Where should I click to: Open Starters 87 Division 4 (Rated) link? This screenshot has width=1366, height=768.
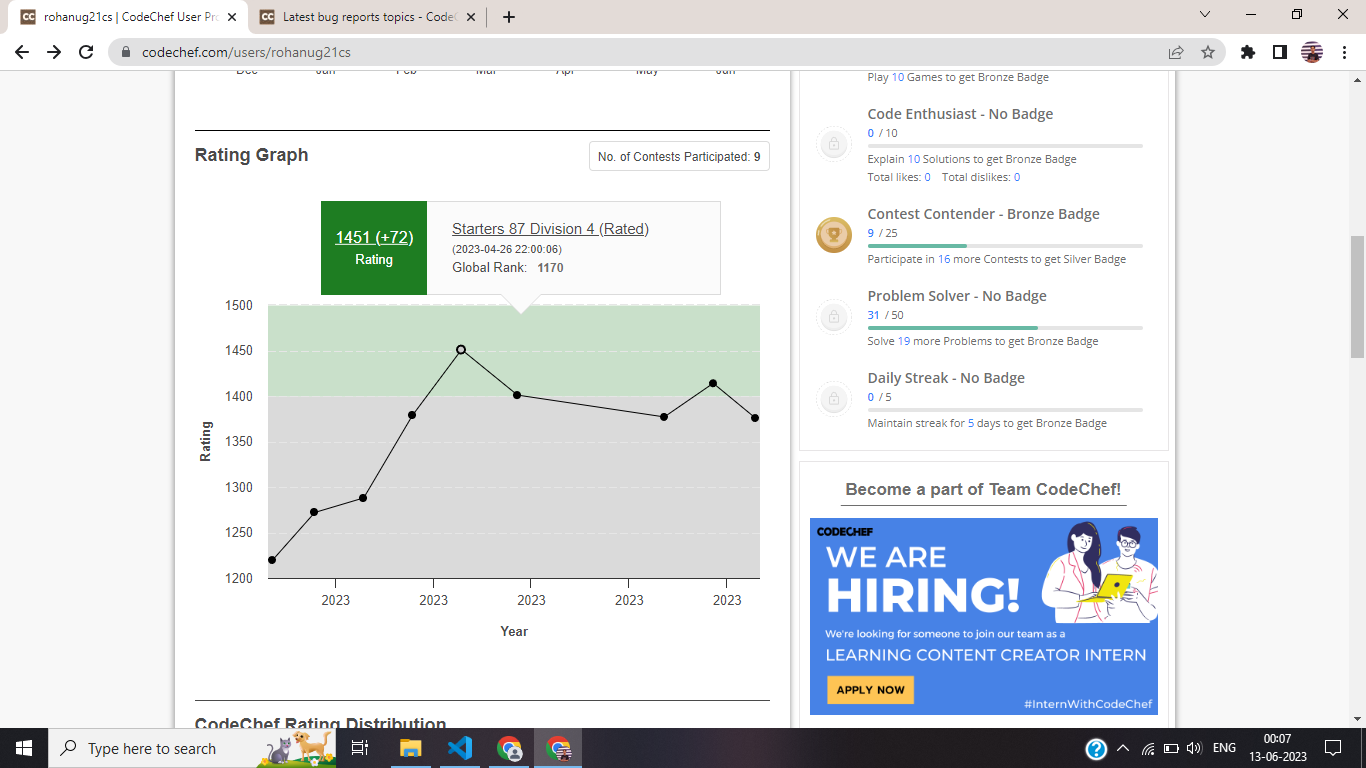(550, 229)
